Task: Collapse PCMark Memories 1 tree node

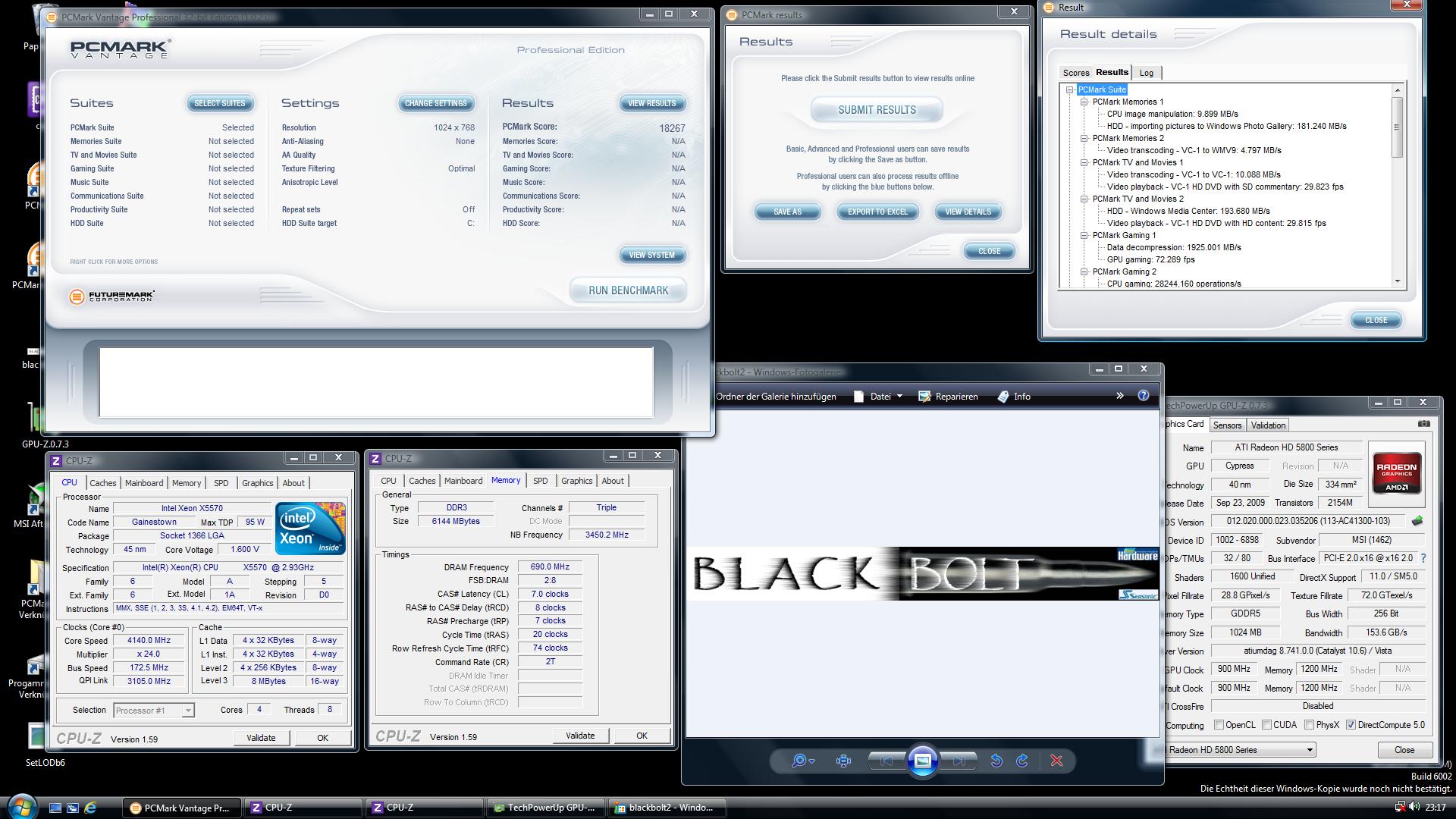Action: pyautogui.click(x=1084, y=102)
